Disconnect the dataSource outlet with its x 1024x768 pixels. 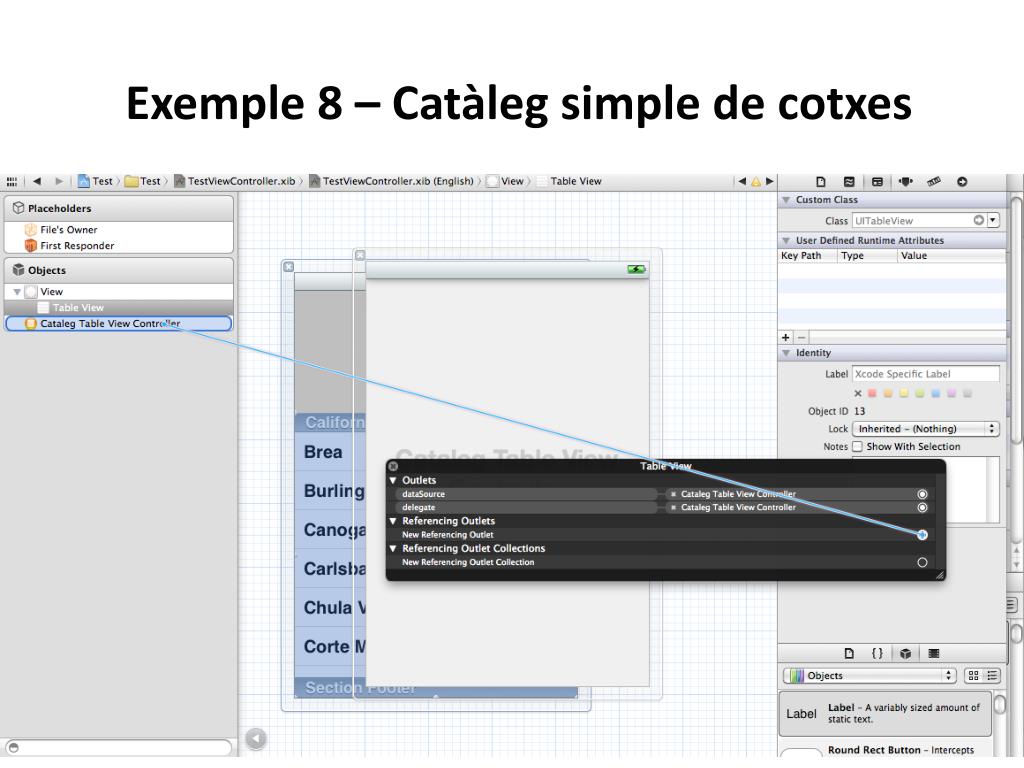click(673, 494)
